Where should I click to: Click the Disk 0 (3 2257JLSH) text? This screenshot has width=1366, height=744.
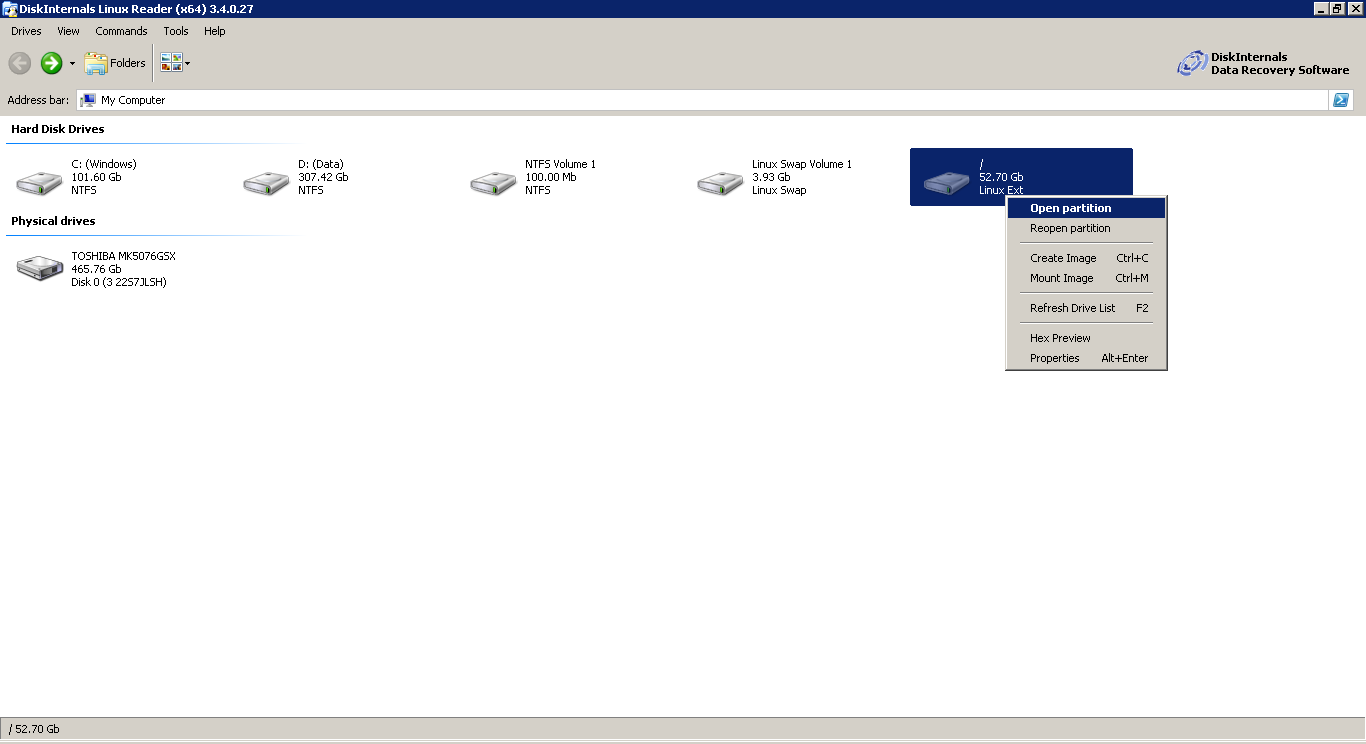pyautogui.click(x=119, y=282)
